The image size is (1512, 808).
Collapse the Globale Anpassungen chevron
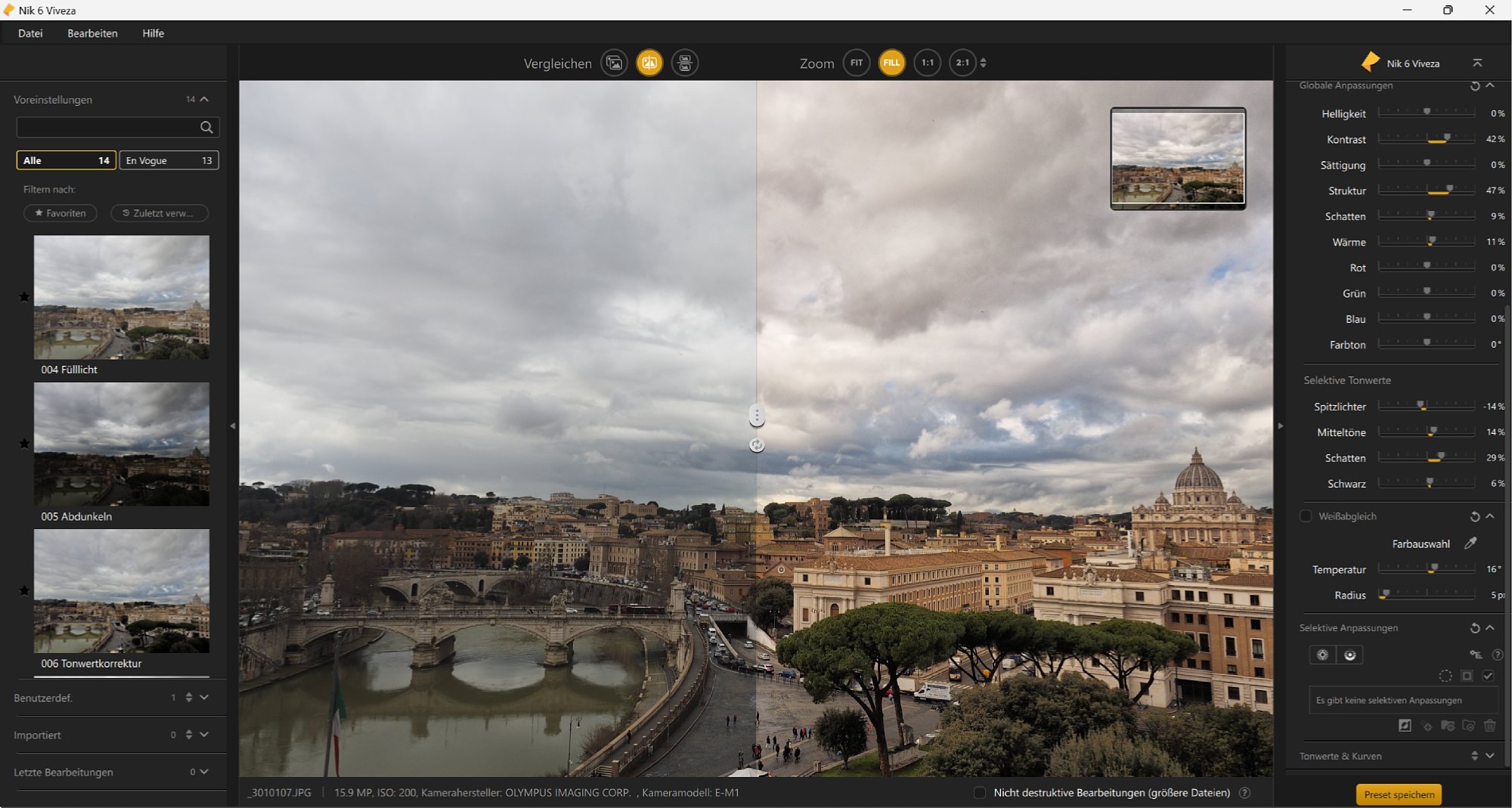[1490, 86]
